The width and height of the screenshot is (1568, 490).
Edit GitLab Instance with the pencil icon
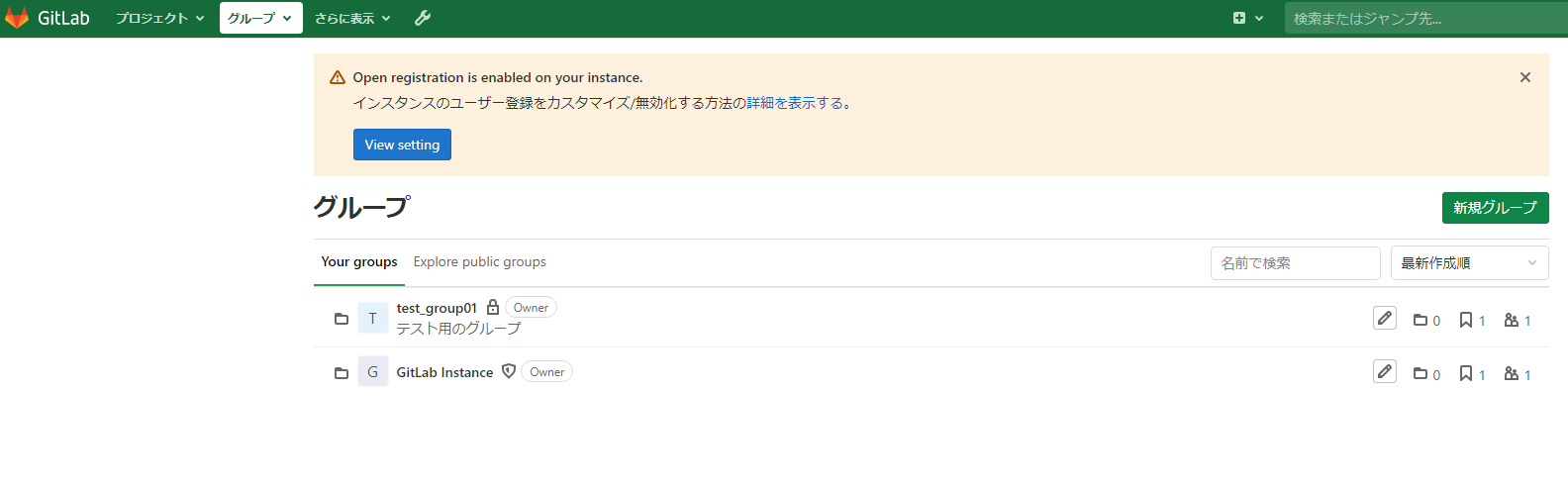point(1385,371)
